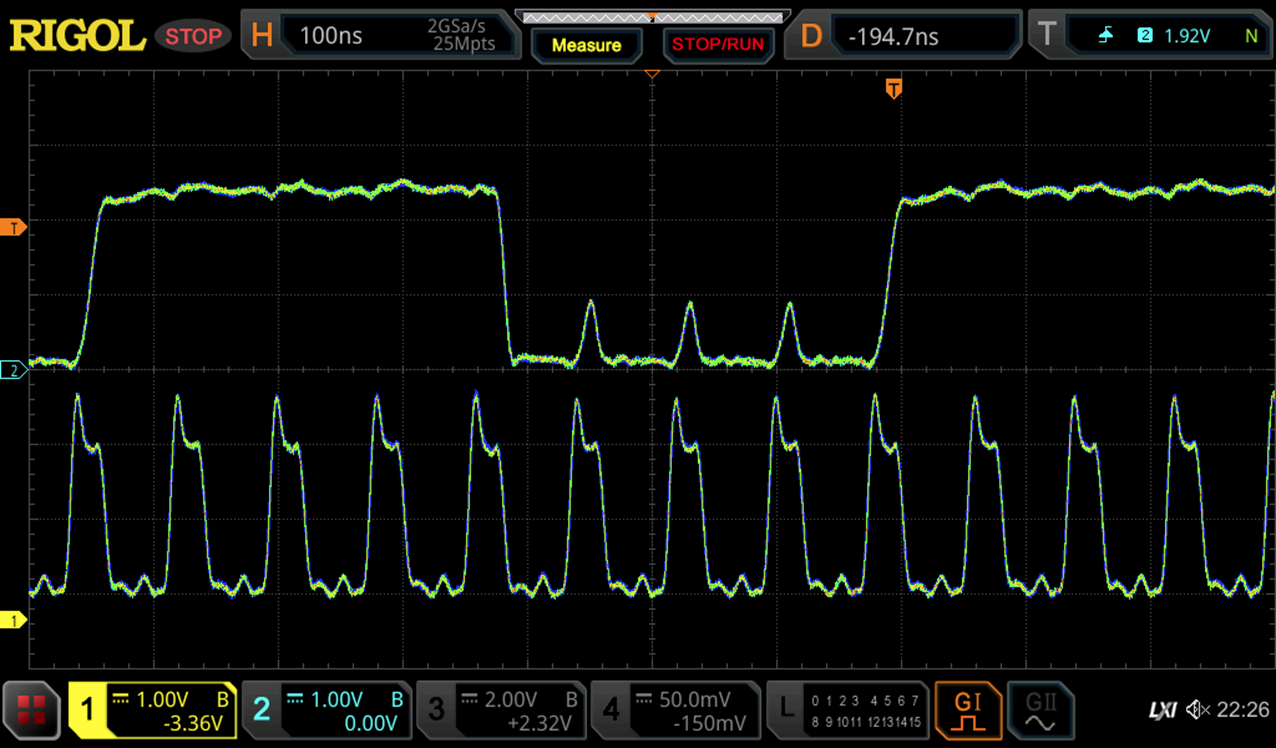Click the channel 1 yellow ground marker
This screenshot has height=748, width=1276.
[14, 621]
